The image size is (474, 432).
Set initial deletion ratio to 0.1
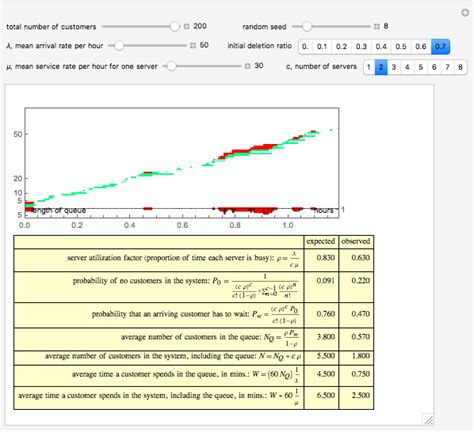tap(322, 47)
